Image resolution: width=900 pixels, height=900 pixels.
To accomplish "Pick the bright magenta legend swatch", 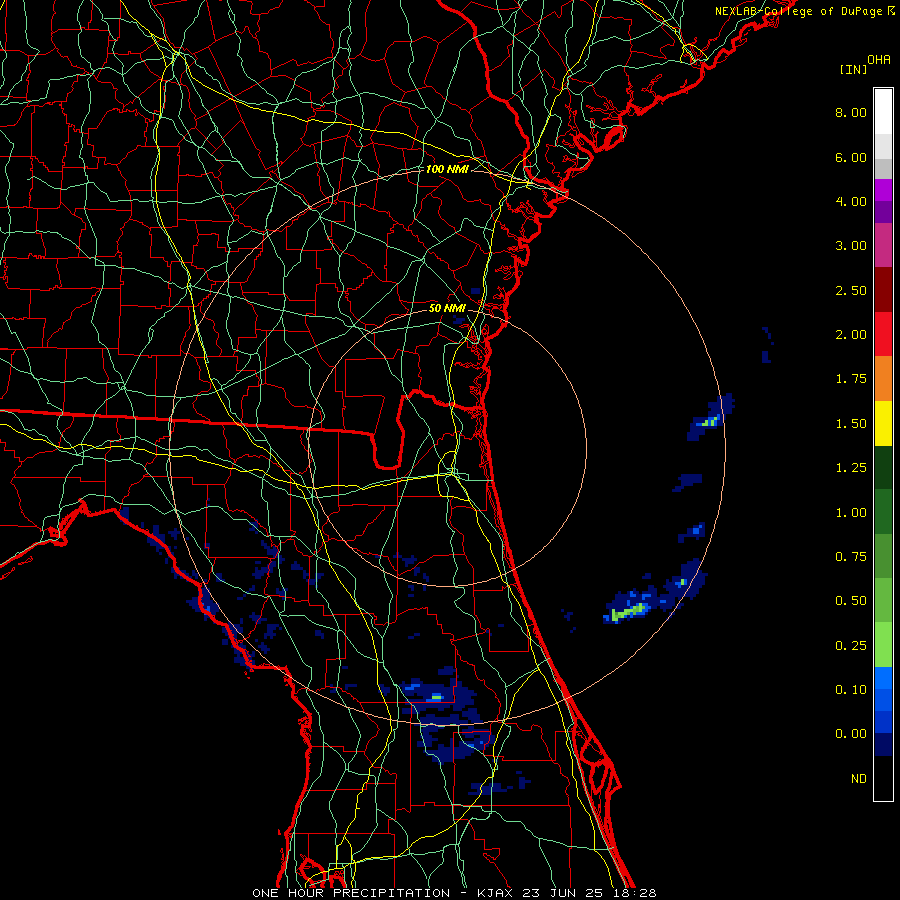I will click(x=883, y=190).
